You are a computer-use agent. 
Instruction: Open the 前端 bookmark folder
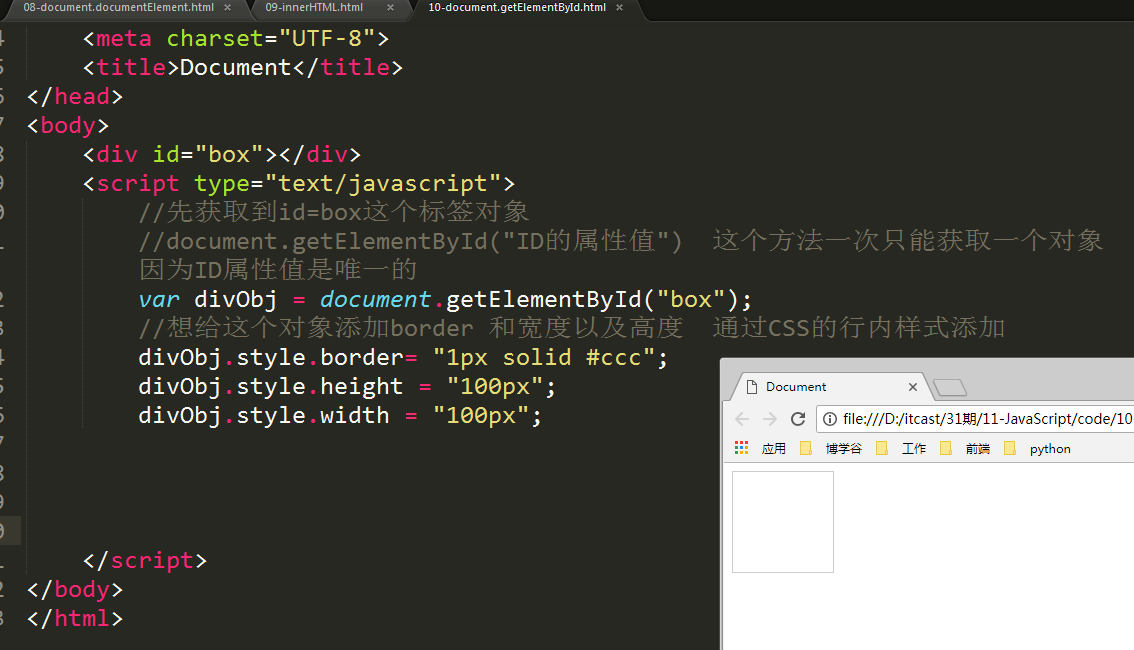click(x=965, y=449)
